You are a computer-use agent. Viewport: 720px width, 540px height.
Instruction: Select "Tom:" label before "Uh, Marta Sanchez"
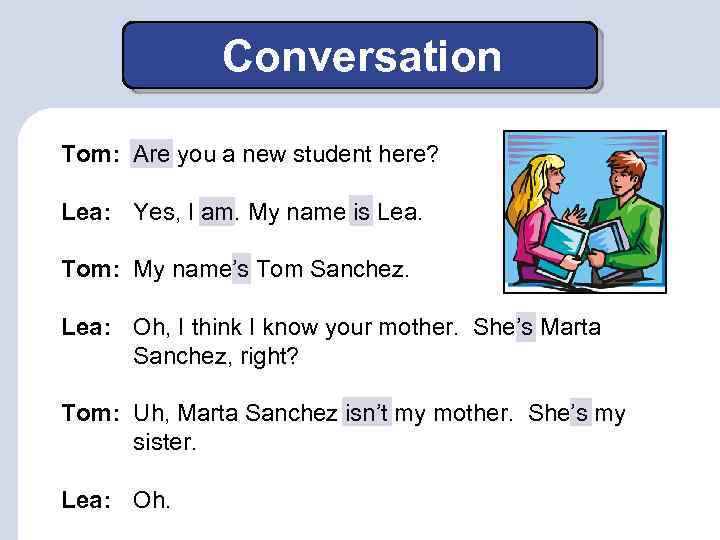tap(91, 414)
